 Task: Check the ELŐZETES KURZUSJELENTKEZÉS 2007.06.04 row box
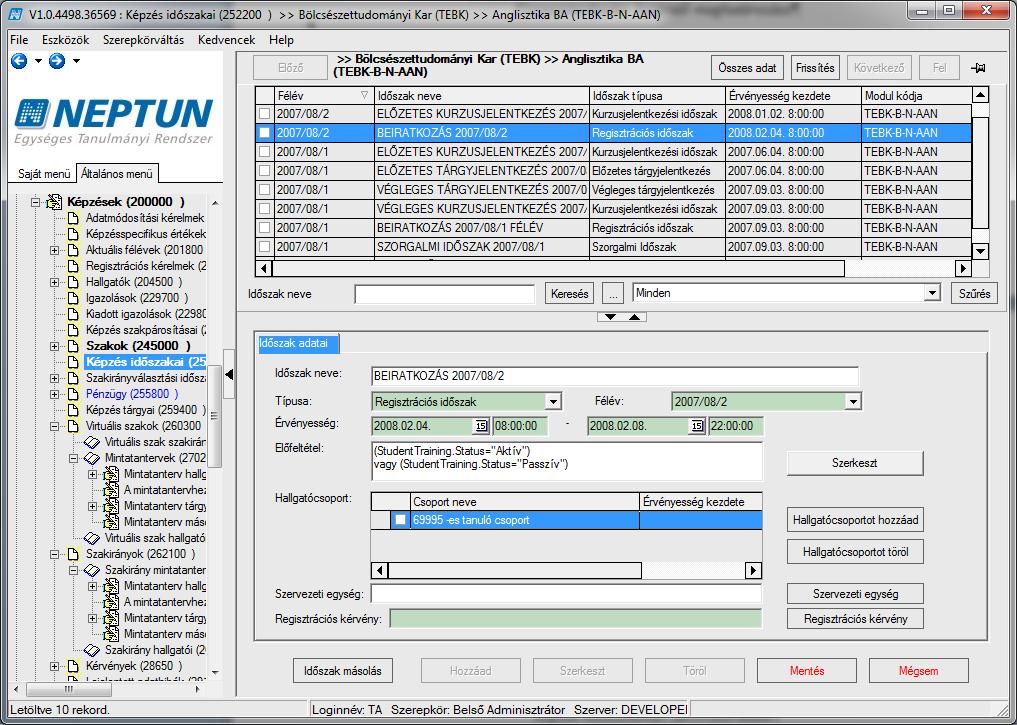[265, 152]
